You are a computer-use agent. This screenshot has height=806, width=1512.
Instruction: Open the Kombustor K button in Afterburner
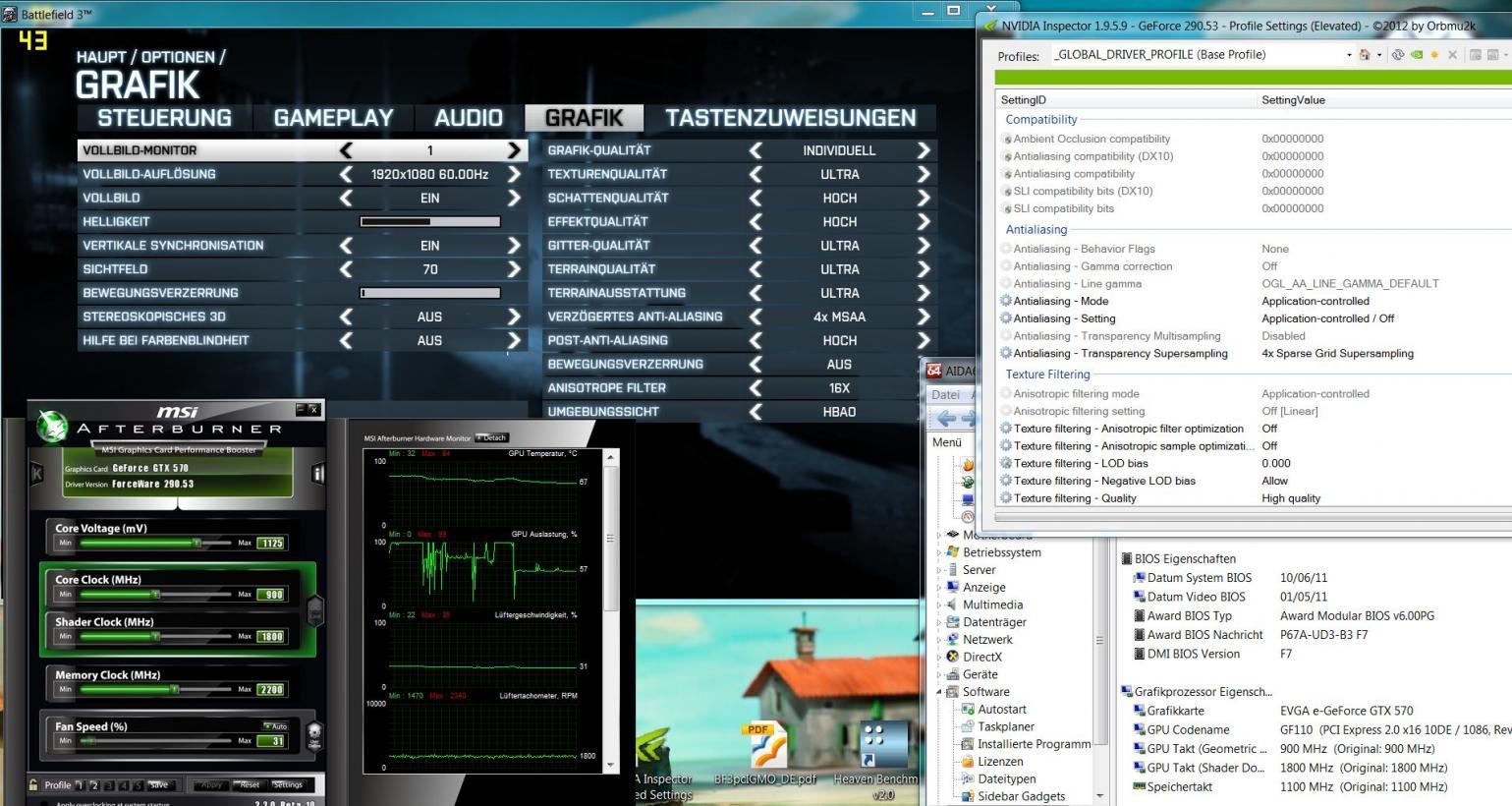click(37, 474)
